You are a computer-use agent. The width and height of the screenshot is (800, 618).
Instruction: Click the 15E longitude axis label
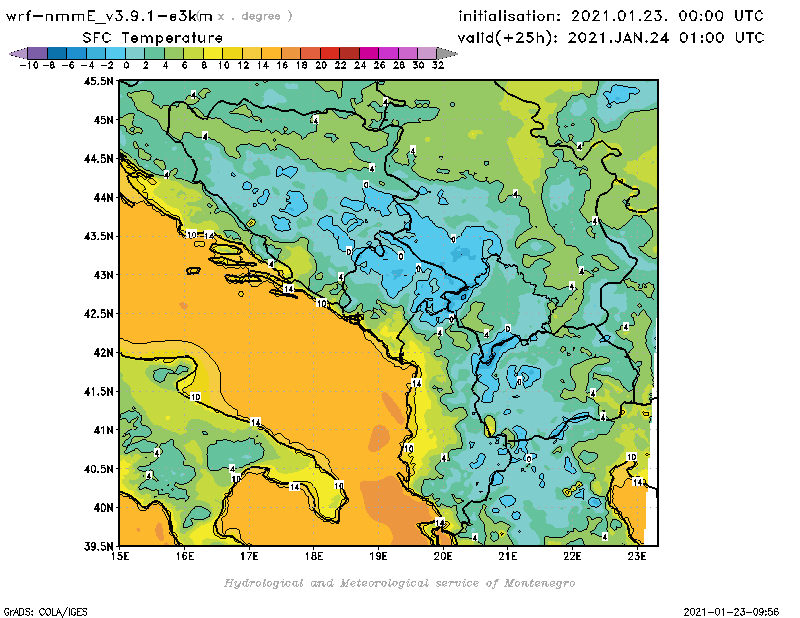click(x=120, y=556)
